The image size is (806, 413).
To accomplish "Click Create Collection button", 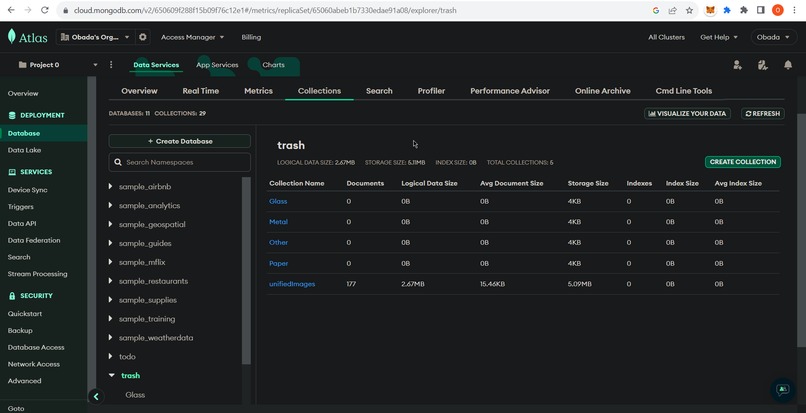I will click(743, 162).
